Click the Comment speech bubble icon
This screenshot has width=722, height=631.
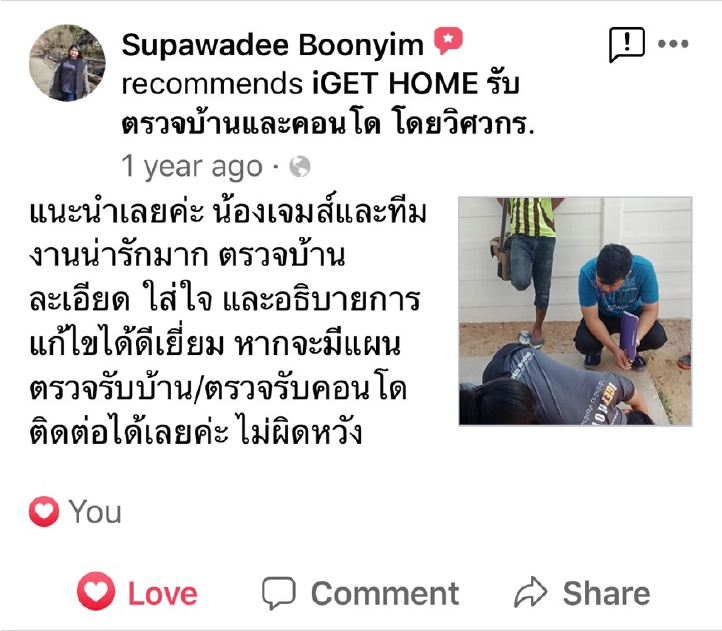(279, 593)
